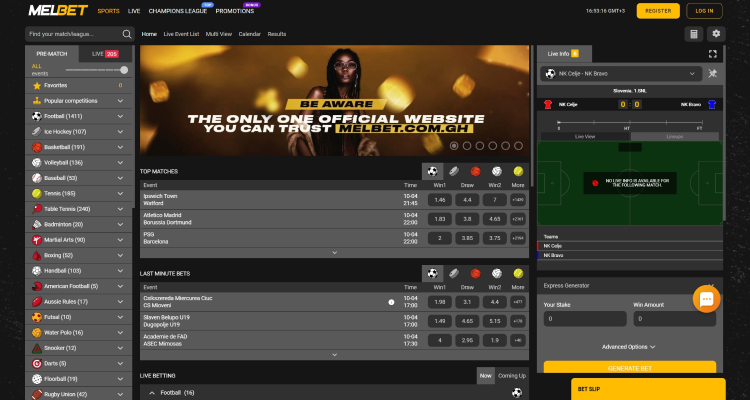Viewport: 750px width, 400px height.
Task: Click the Snooker triangle icon
Action: pyautogui.click(x=37, y=348)
